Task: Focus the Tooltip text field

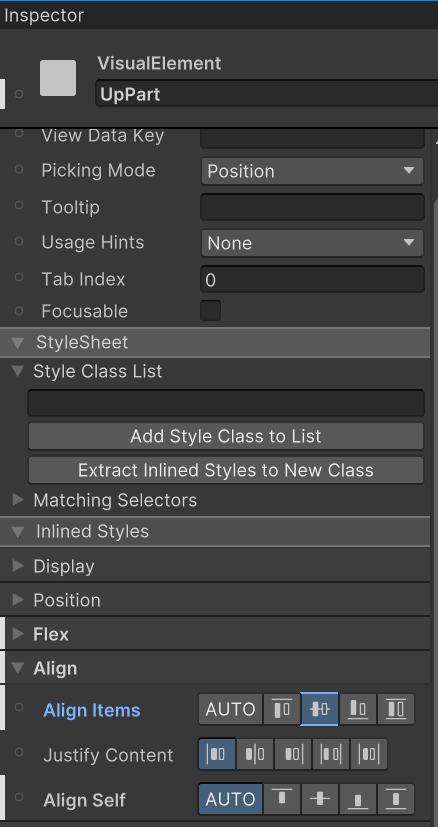Action: click(x=312, y=207)
